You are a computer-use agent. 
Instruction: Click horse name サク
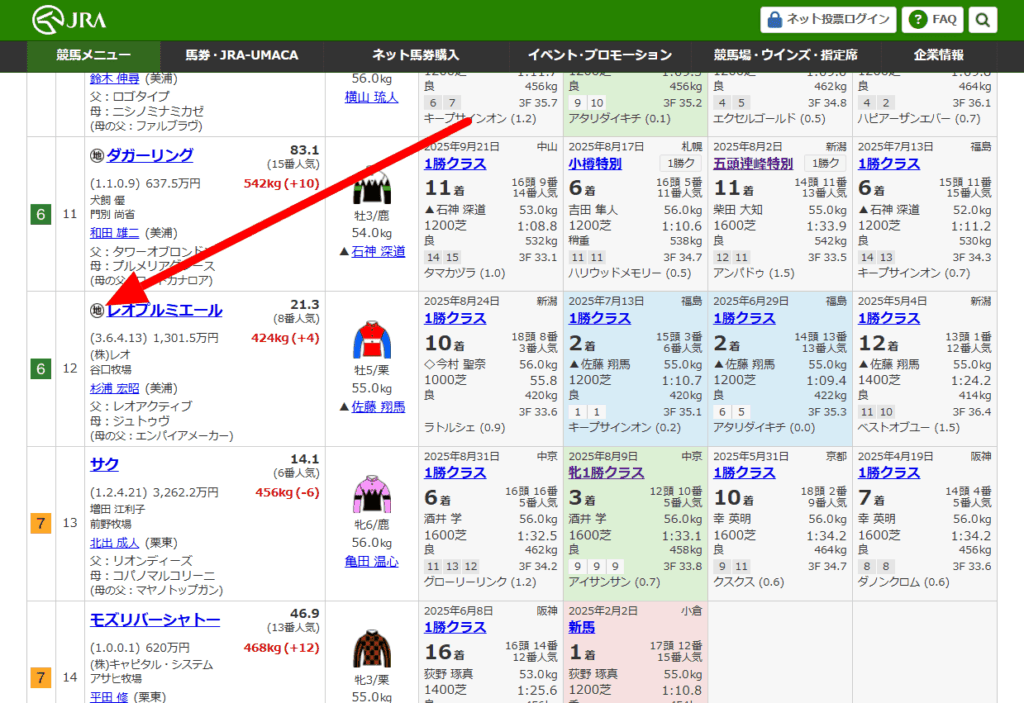pos(104,464)
